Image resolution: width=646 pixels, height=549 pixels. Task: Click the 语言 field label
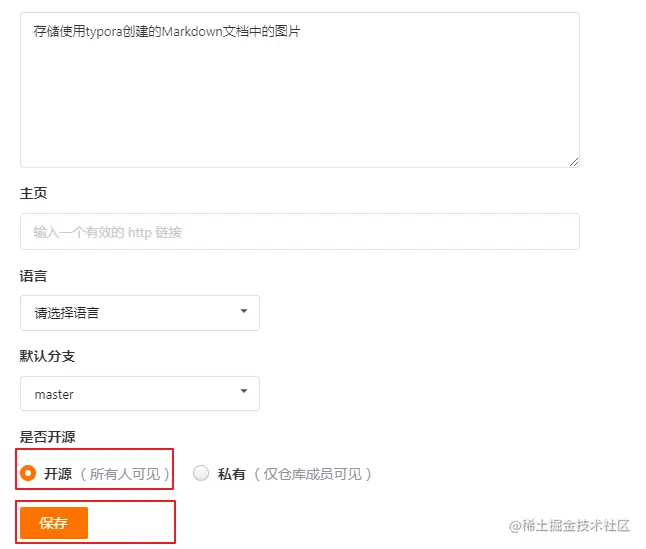click(x=33, y=276)
